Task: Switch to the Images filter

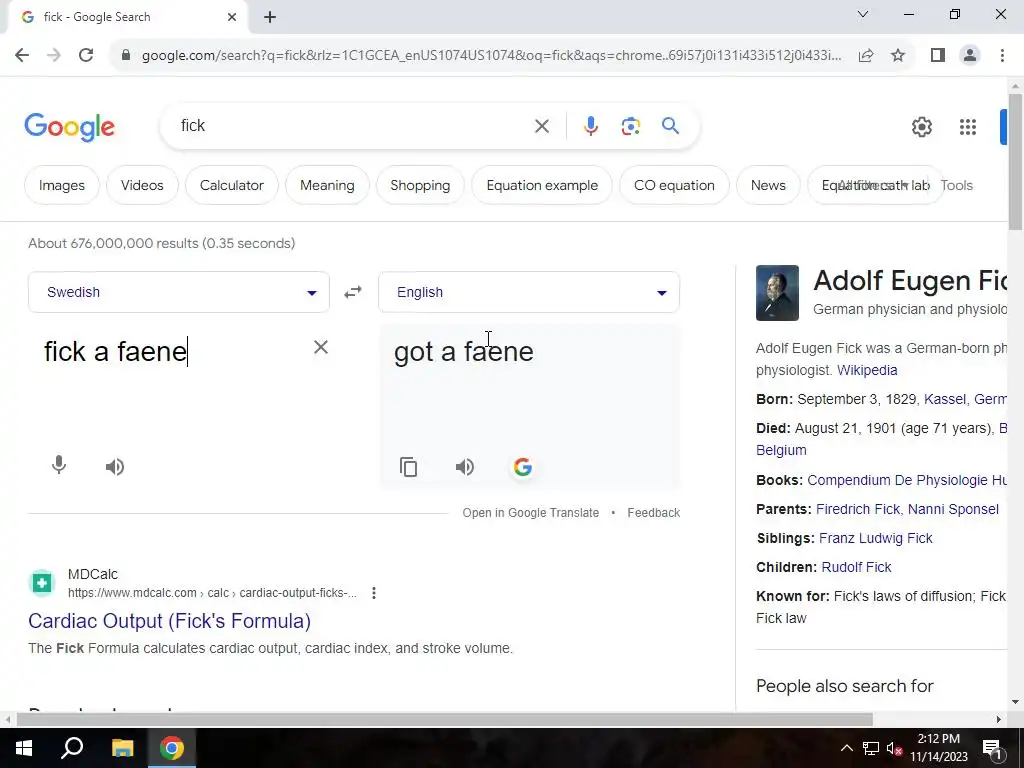Action: coord(62,185)
